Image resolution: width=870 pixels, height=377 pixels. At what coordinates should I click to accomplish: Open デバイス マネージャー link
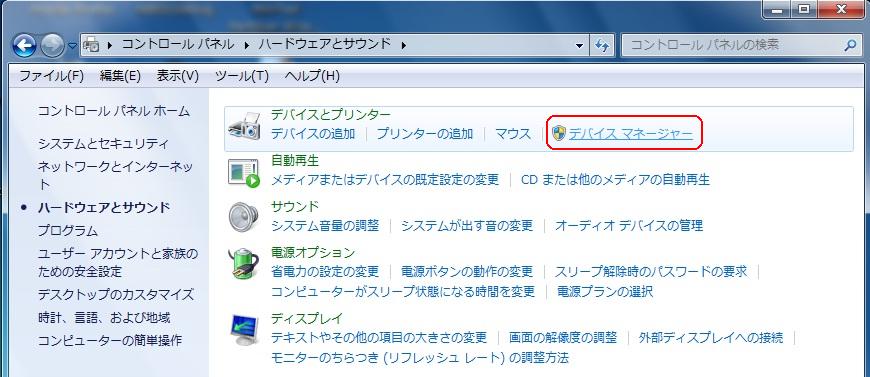coord(631,134)
